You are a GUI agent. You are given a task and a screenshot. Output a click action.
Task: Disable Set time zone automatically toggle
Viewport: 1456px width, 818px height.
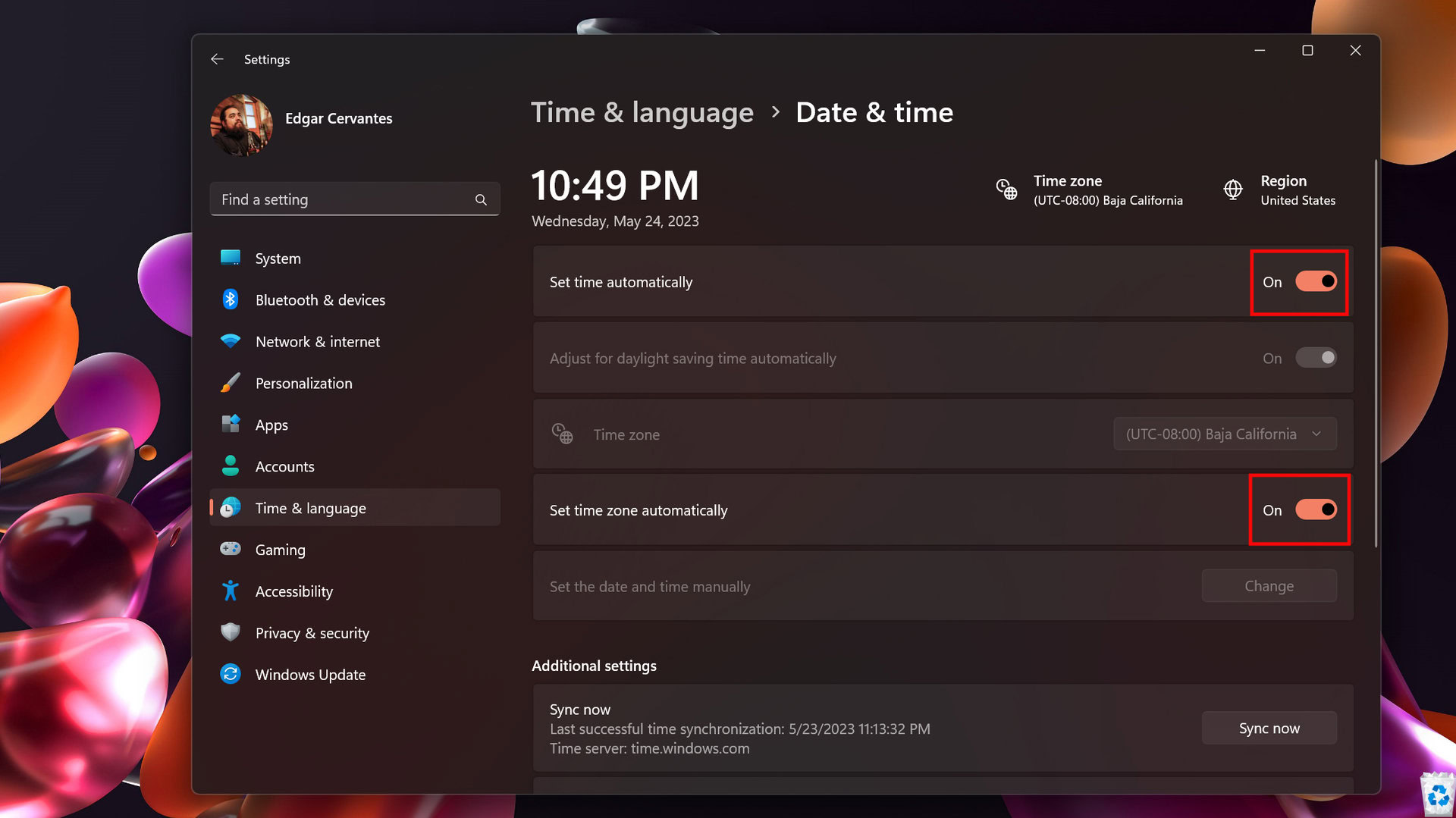(1316, 509)
